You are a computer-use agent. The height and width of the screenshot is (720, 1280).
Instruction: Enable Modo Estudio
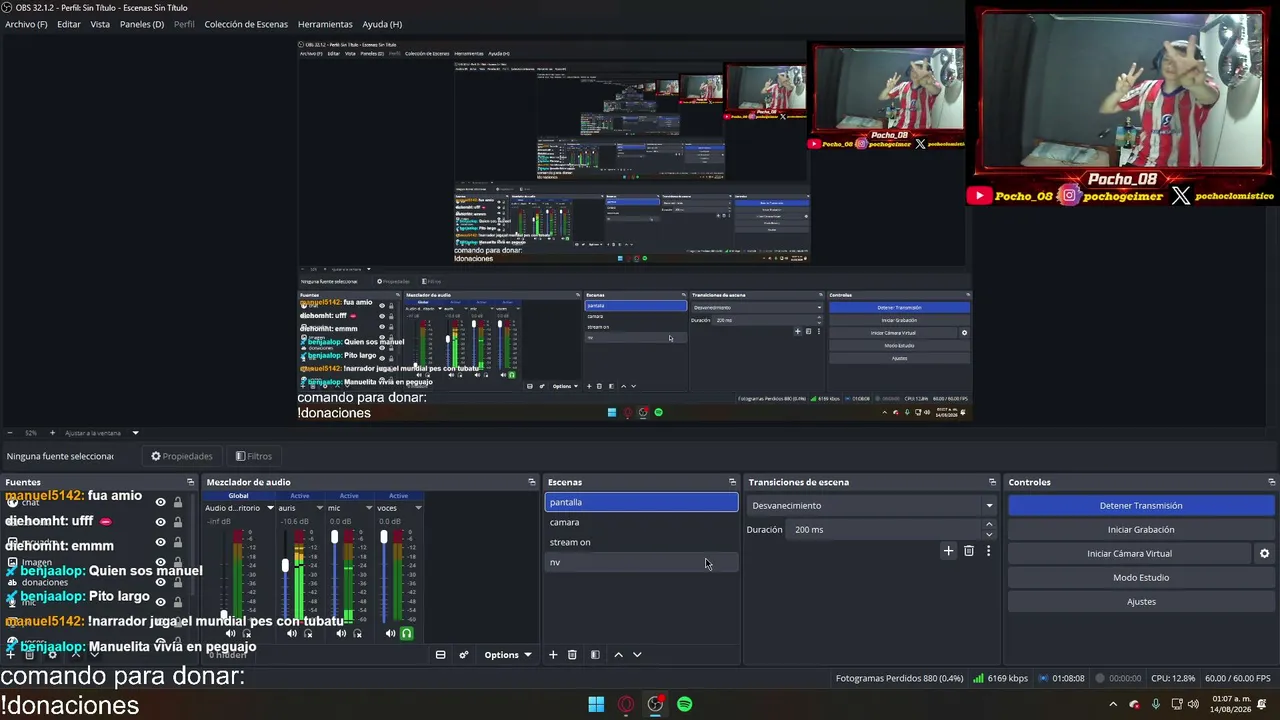(x=1141, y=578)
